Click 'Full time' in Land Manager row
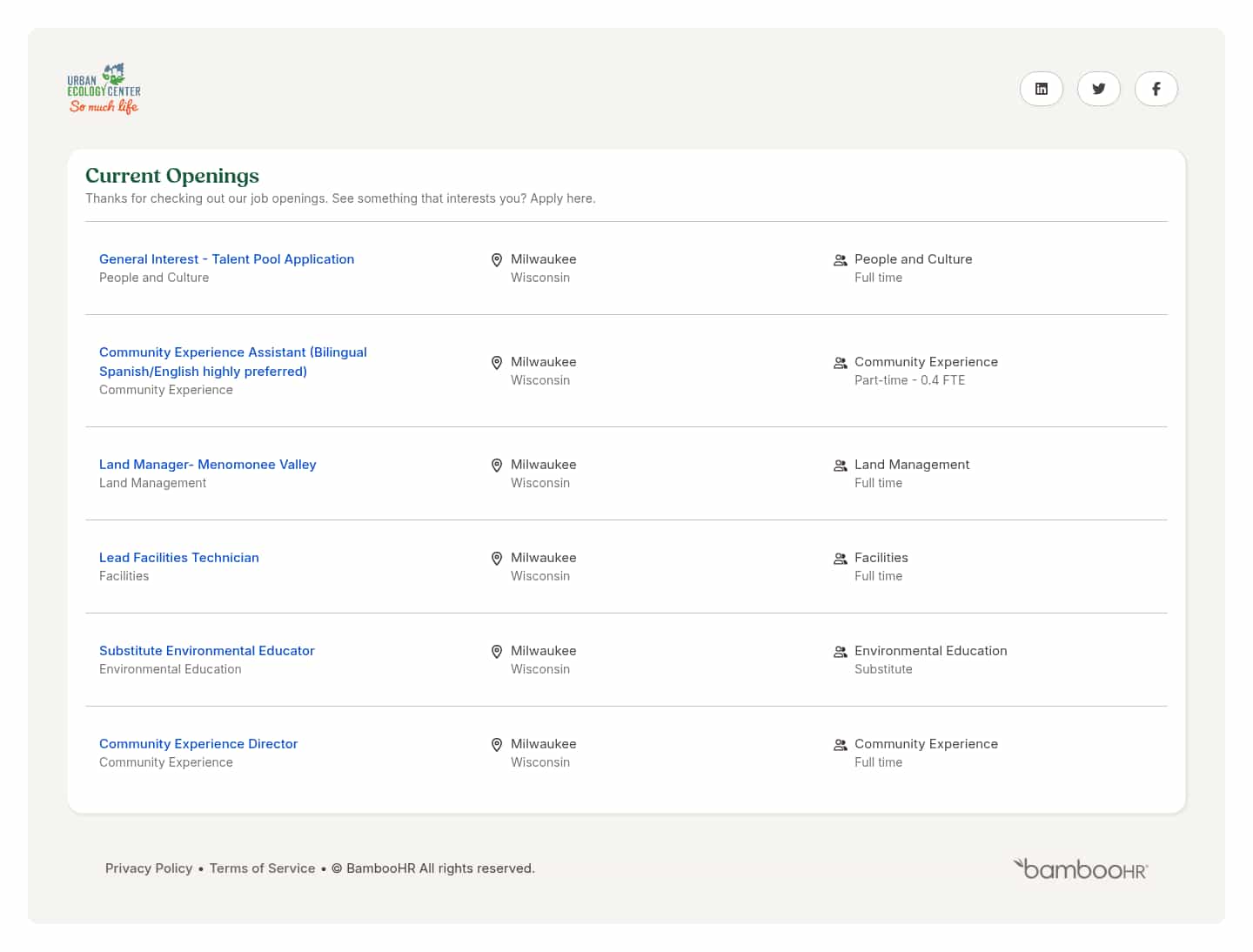 [x=878, y=483]
